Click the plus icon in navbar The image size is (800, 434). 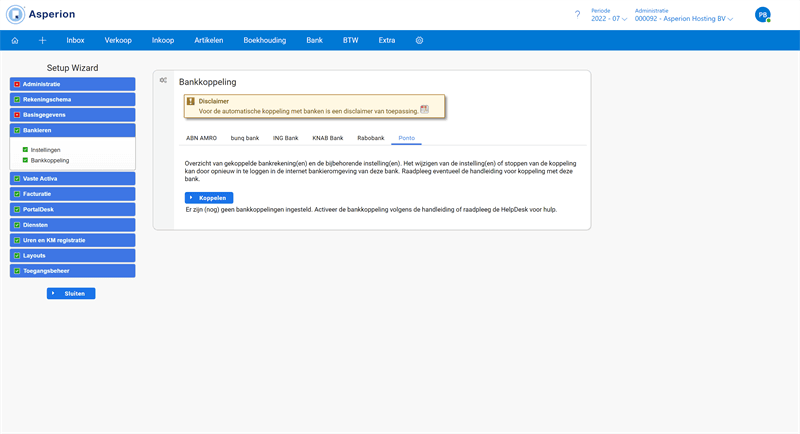click(x=42, y=40)
